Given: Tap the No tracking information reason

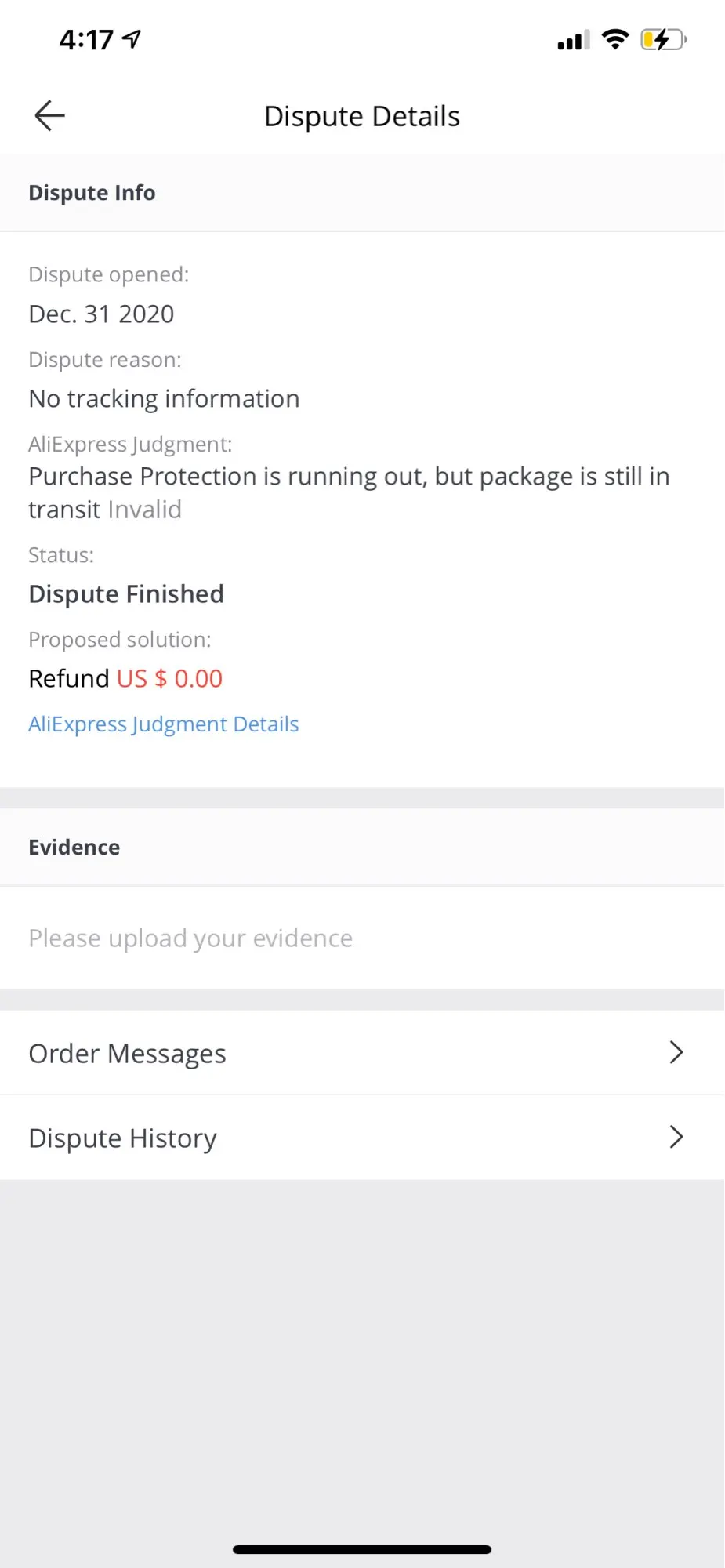Looking at the screenshot, I should pyautogui.click(x=164, y=398).
